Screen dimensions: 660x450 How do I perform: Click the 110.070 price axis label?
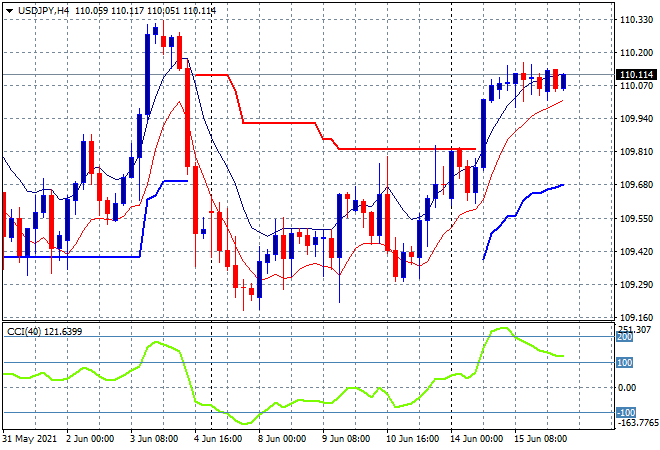coord(636,86)
